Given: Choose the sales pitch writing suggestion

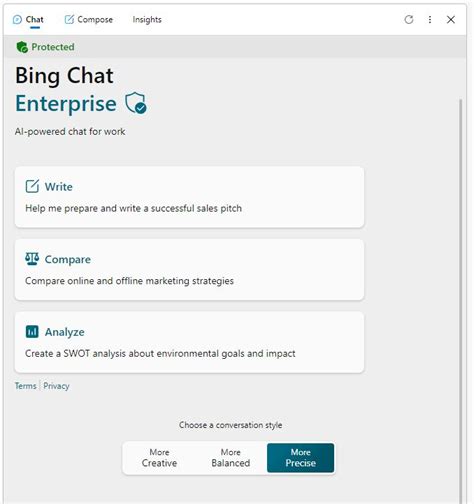Looking at the screenshot, I should pyautogui.click(x=189, y=197).
